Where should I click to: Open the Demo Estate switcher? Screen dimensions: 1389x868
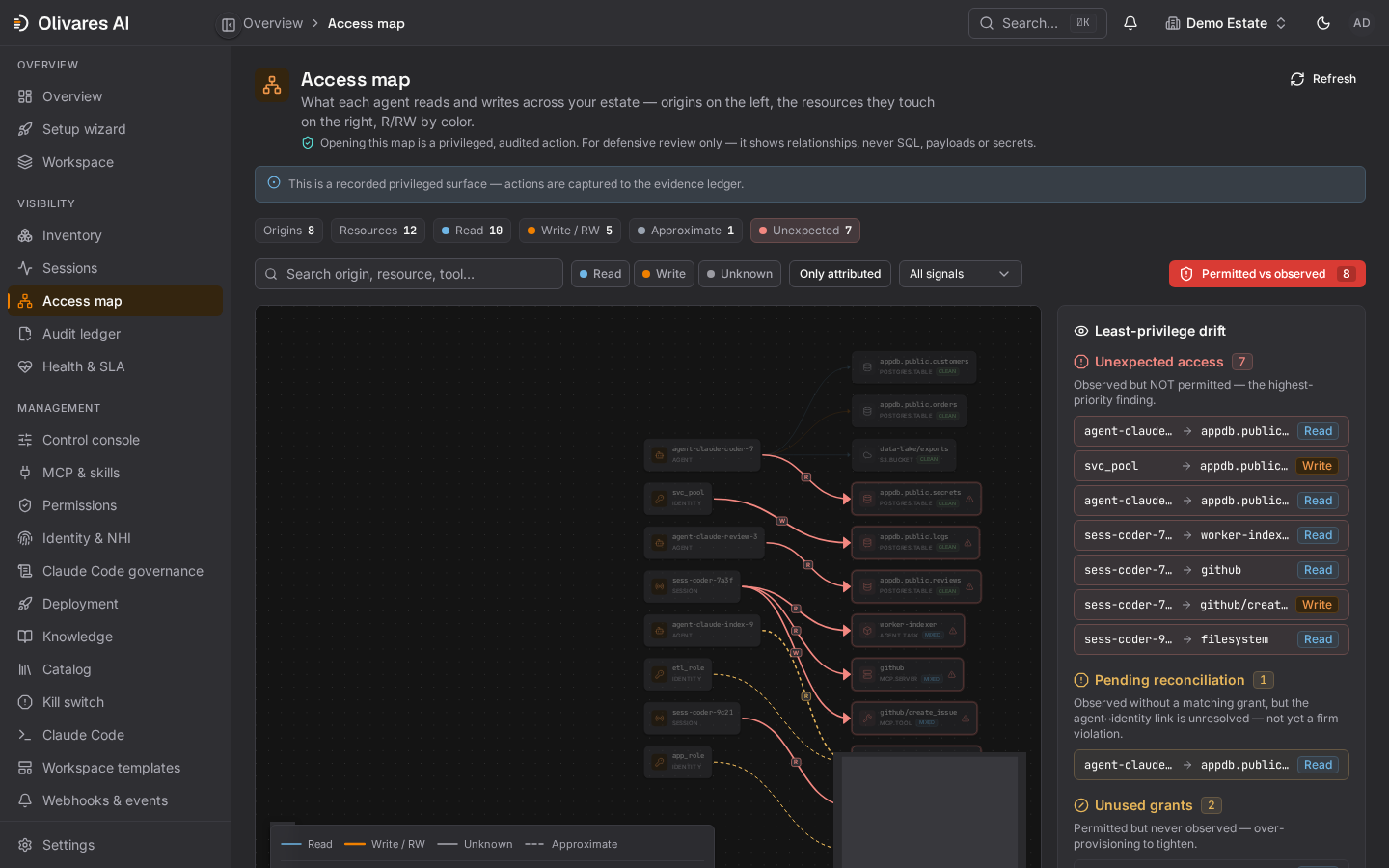click(1225, 23)
